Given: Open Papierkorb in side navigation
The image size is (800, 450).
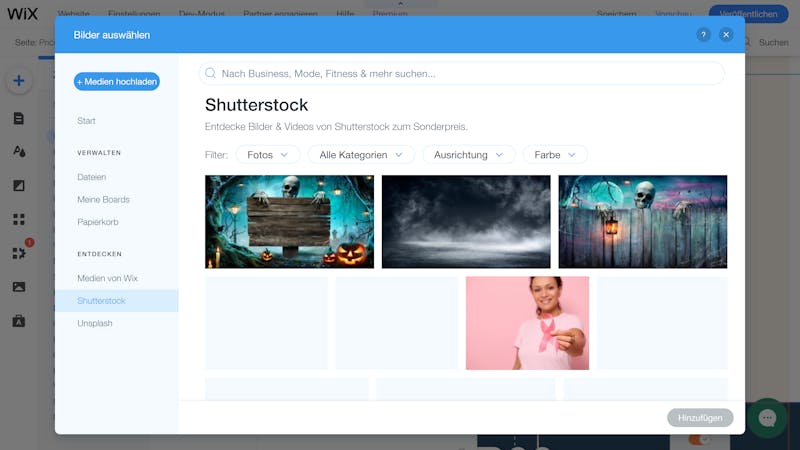Looking at the screenshot, I should pyautogui.click(x=98, y=222).
